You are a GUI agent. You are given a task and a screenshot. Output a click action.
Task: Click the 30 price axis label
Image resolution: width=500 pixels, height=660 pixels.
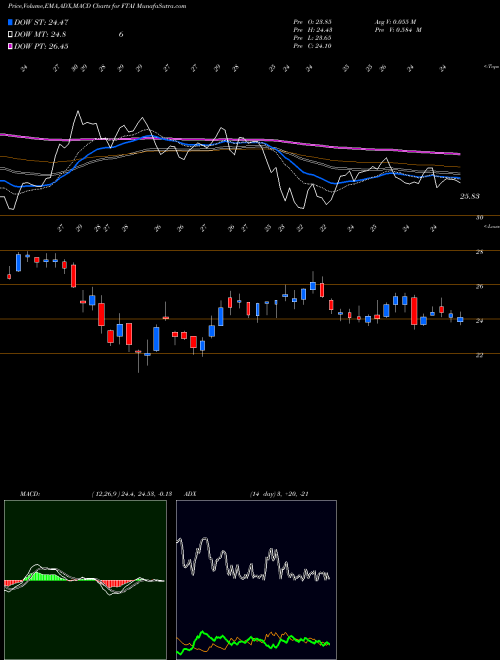(x=479, y=218)
